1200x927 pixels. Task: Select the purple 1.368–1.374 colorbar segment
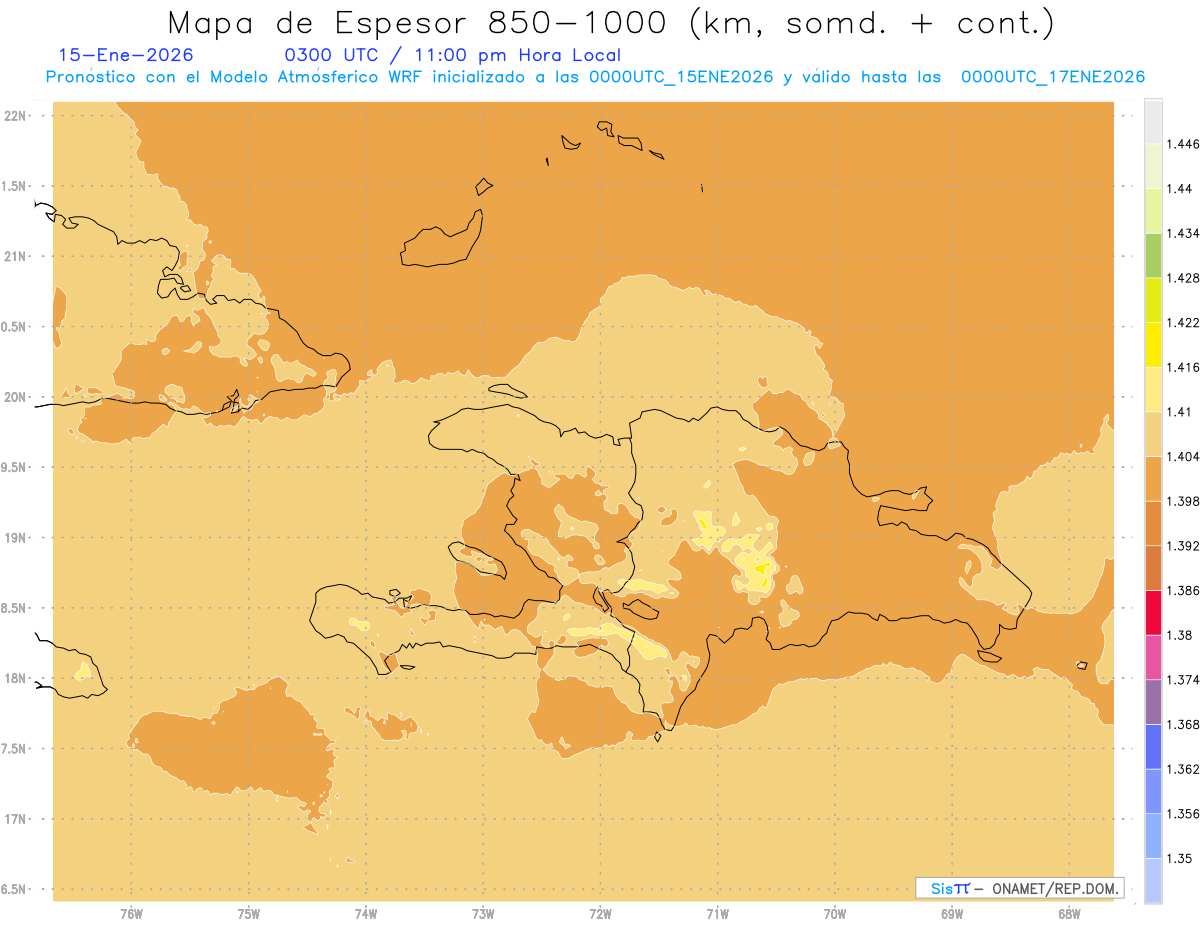1153,702
